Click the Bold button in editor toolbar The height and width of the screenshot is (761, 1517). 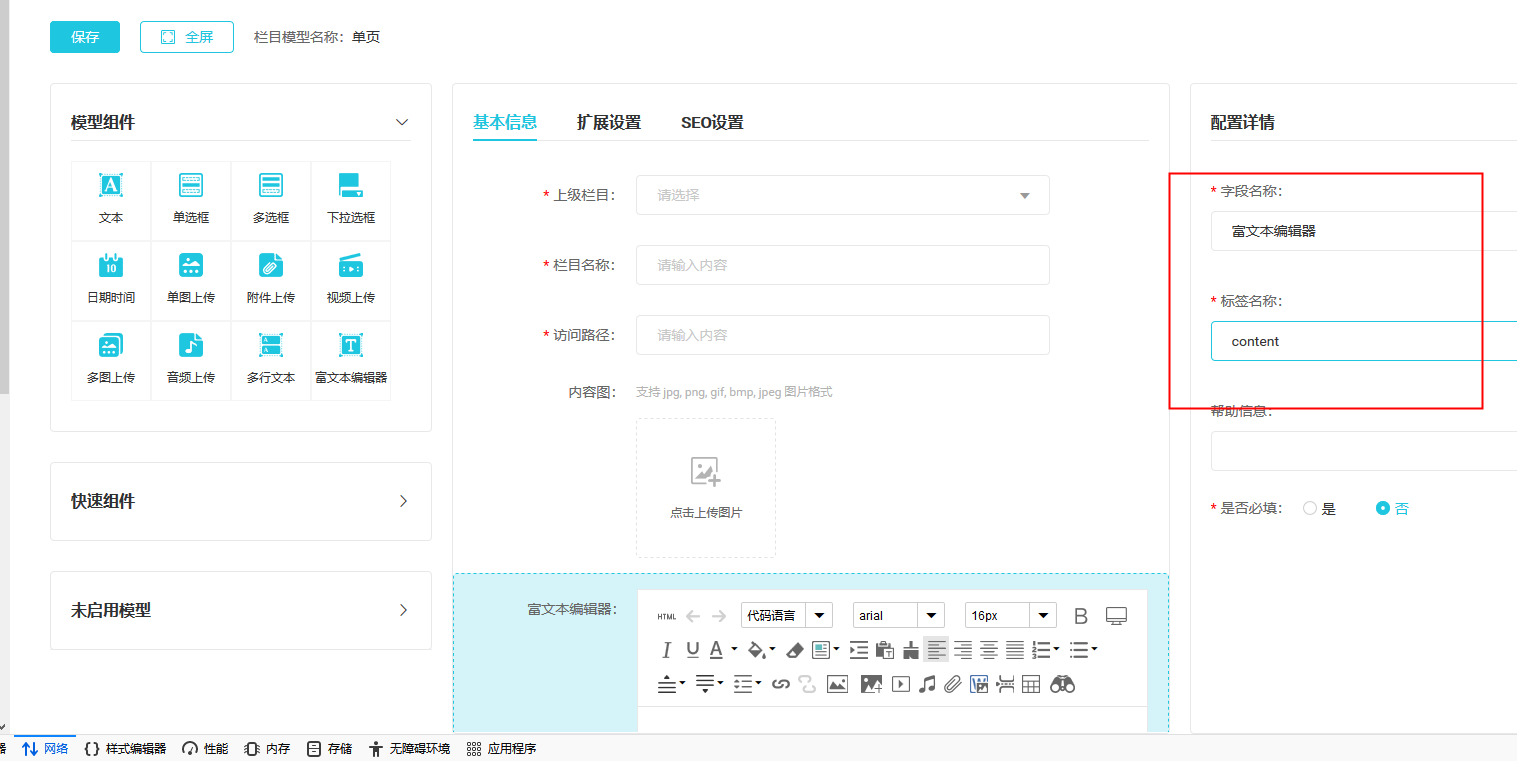point(1080,616)
